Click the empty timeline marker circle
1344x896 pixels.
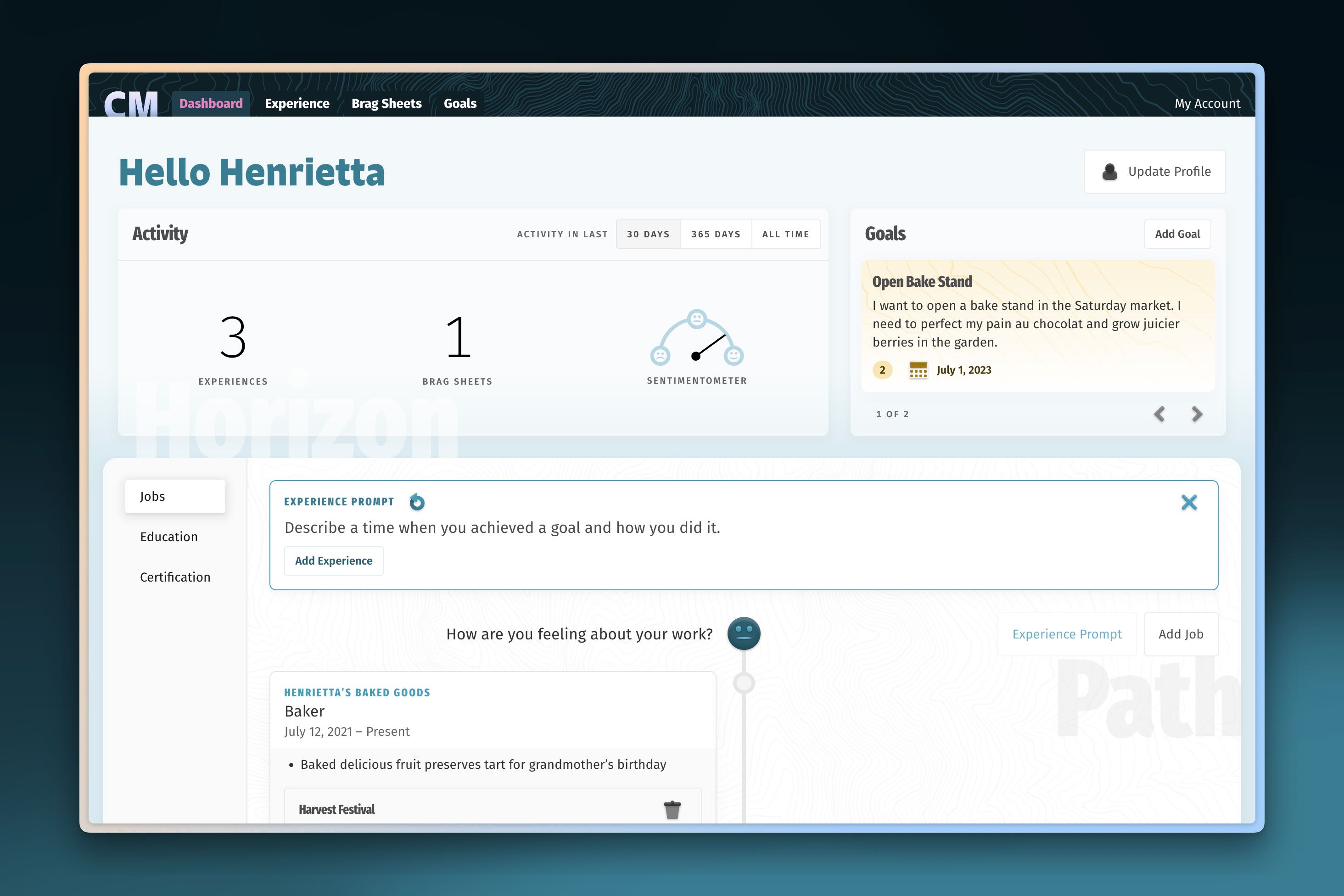[x=744, y=682]
